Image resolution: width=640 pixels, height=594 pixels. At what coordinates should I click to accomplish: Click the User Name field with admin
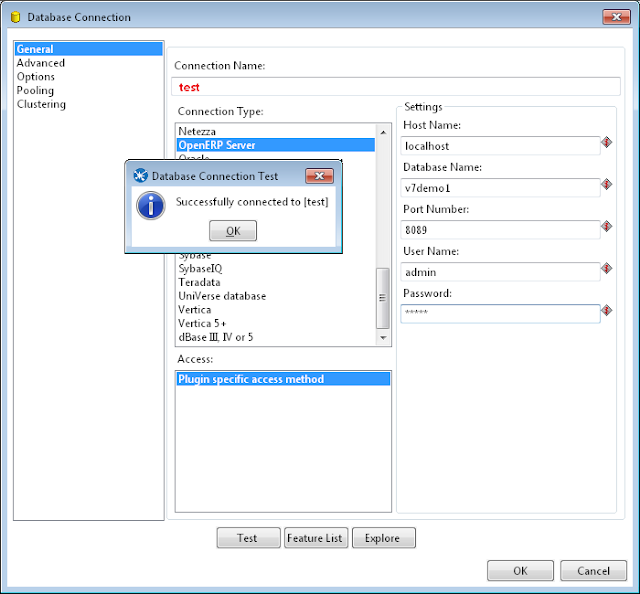coord(500,272)
